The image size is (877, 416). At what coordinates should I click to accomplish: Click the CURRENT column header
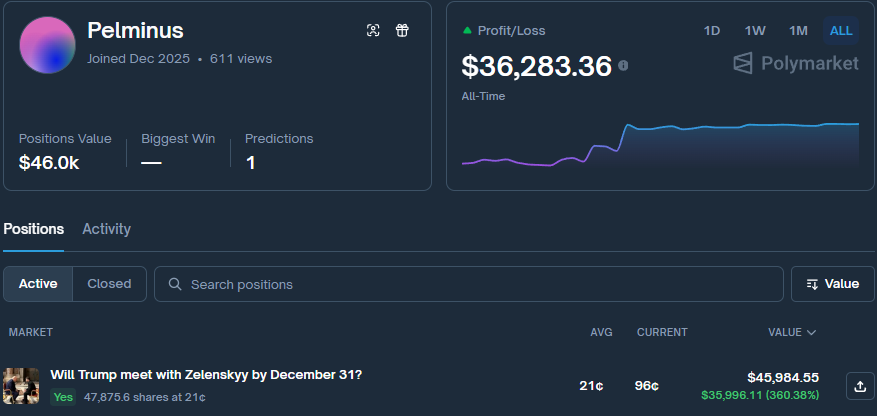[662, 332]
